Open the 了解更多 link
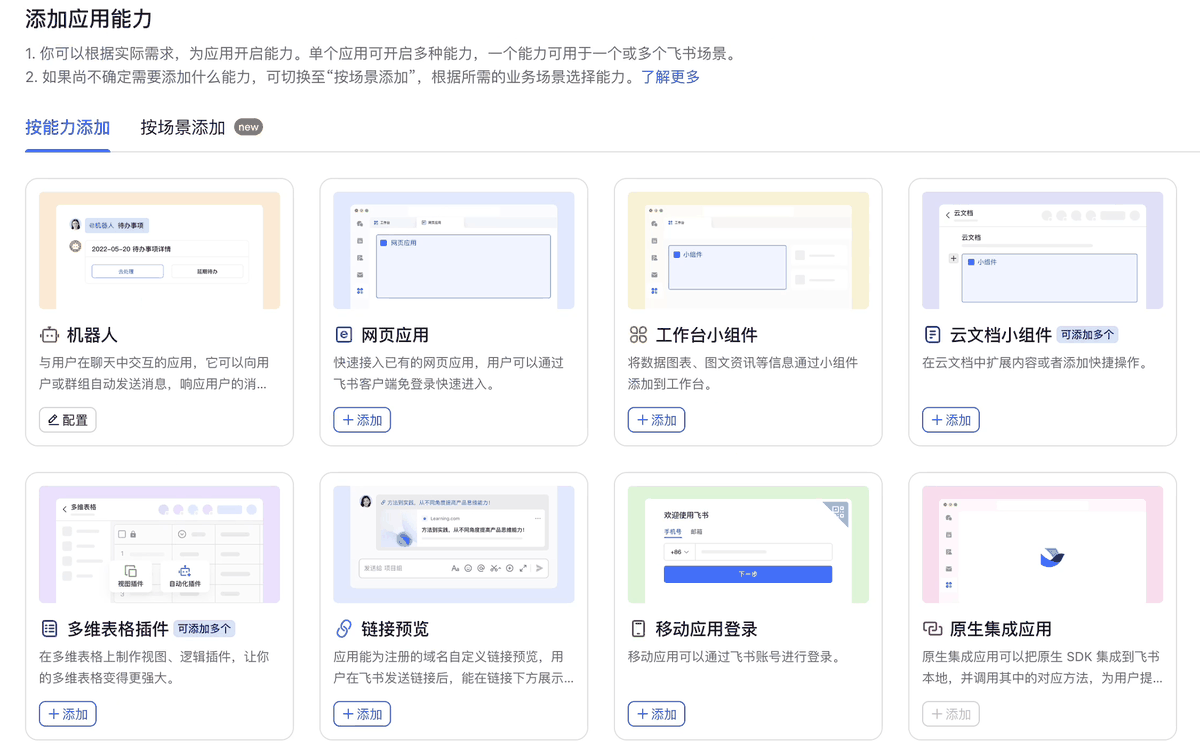The image size is (1200, 755). click(x=670, y=77)
